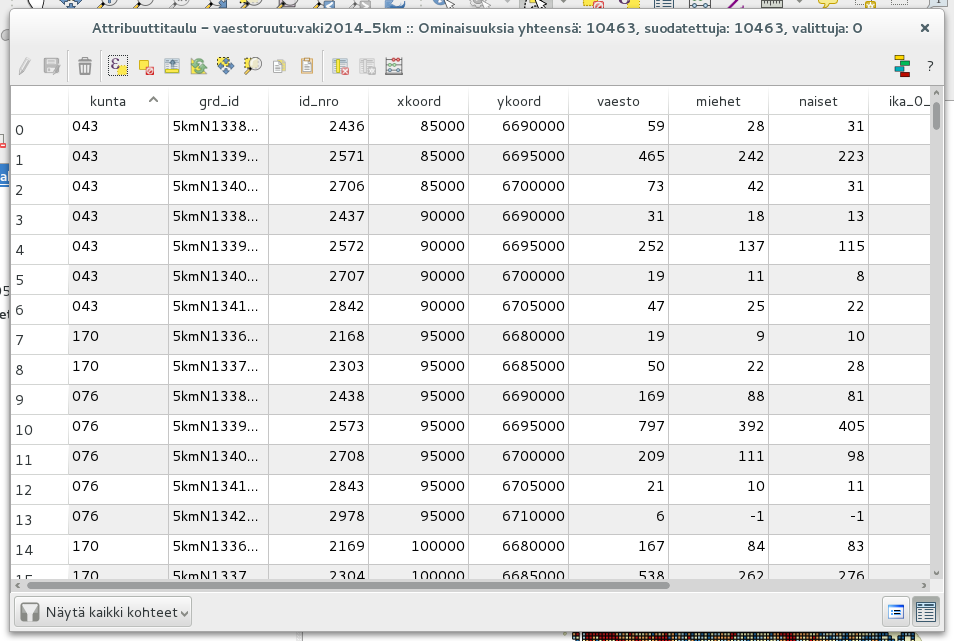The image size is (954, 641).
Task: Switch to form view
Action: tap(896, 612)
